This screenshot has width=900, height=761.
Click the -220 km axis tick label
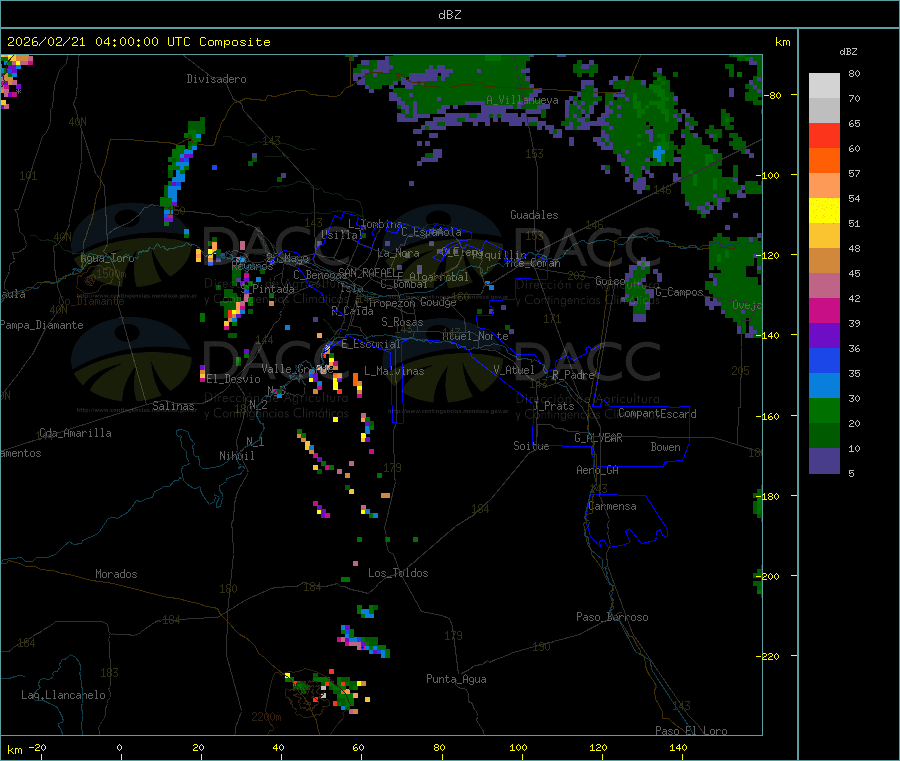769,657
